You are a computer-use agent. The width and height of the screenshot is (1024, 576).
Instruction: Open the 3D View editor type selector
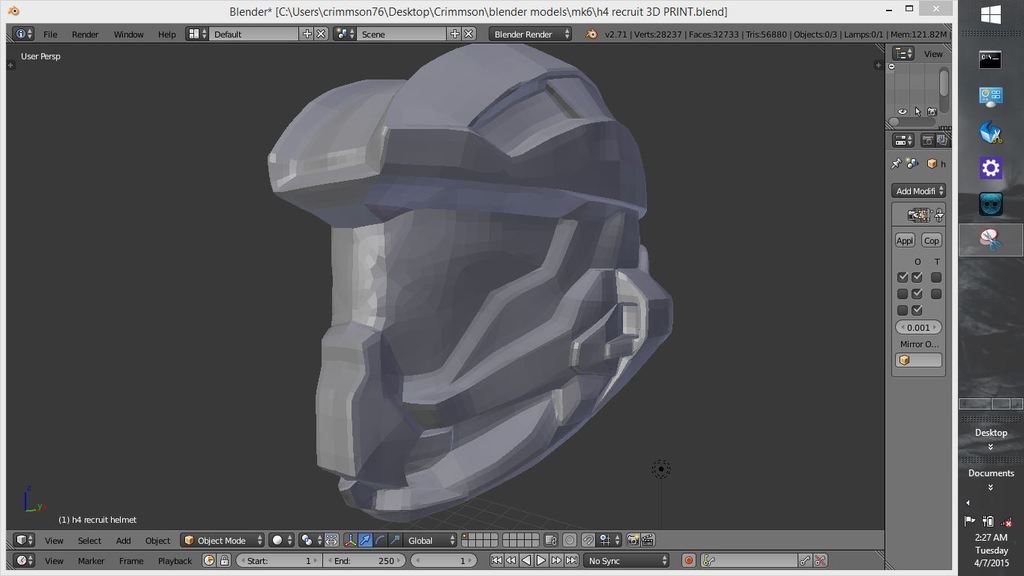[24, 540]
